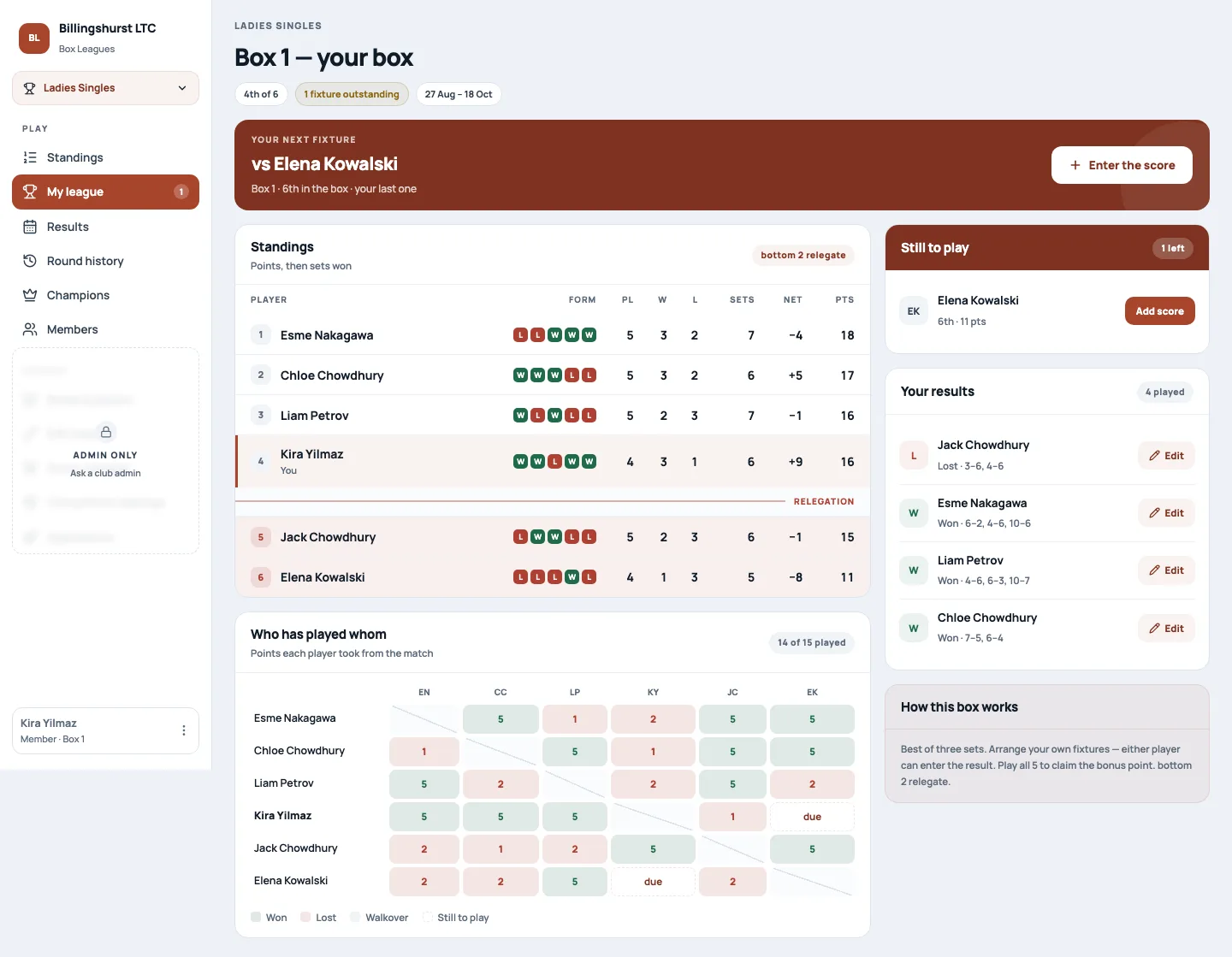This screenshot has width=1232, height=957.
Task: Click the admin-only lock icon
Action: 106,432
